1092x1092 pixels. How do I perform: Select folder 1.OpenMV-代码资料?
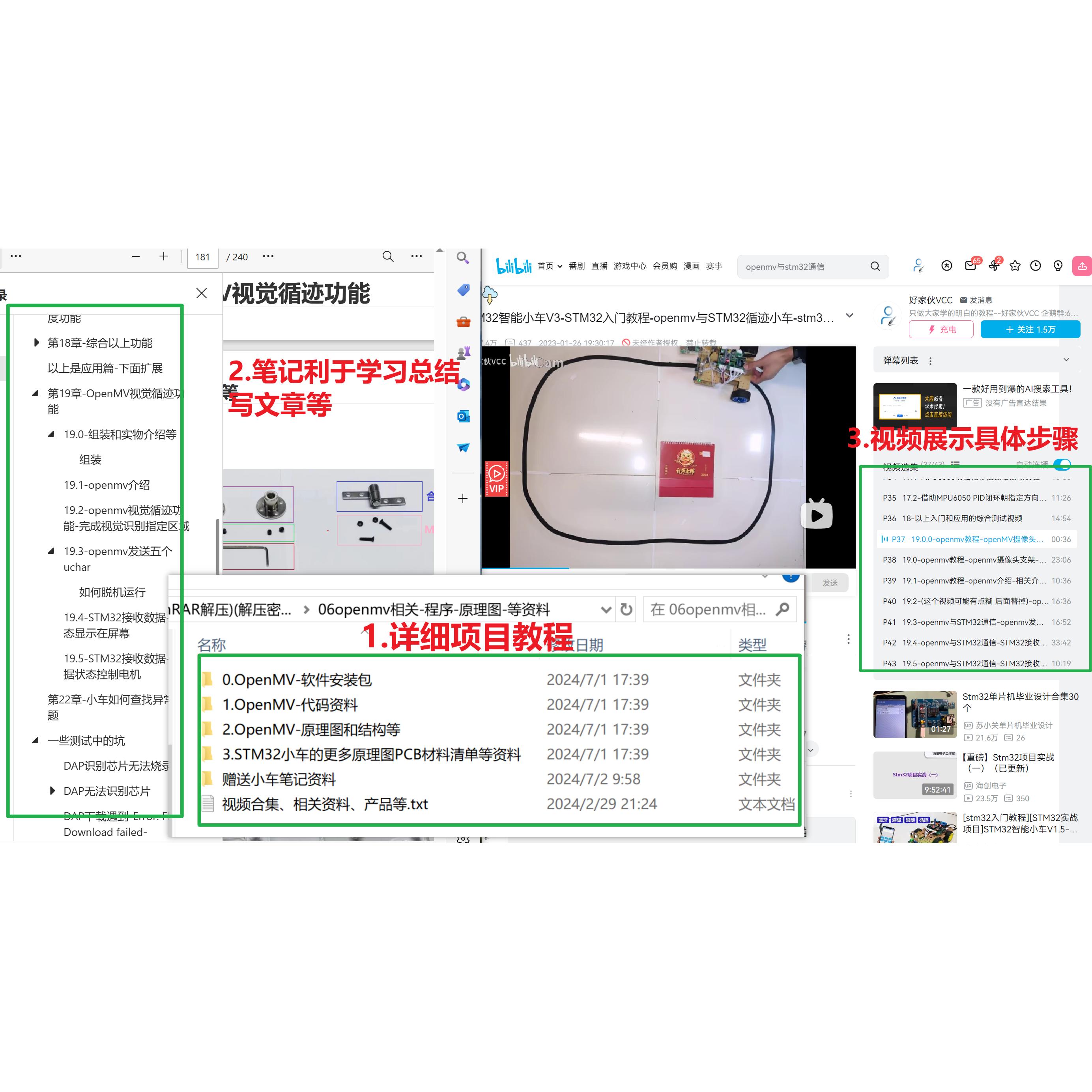pos(290,705)
